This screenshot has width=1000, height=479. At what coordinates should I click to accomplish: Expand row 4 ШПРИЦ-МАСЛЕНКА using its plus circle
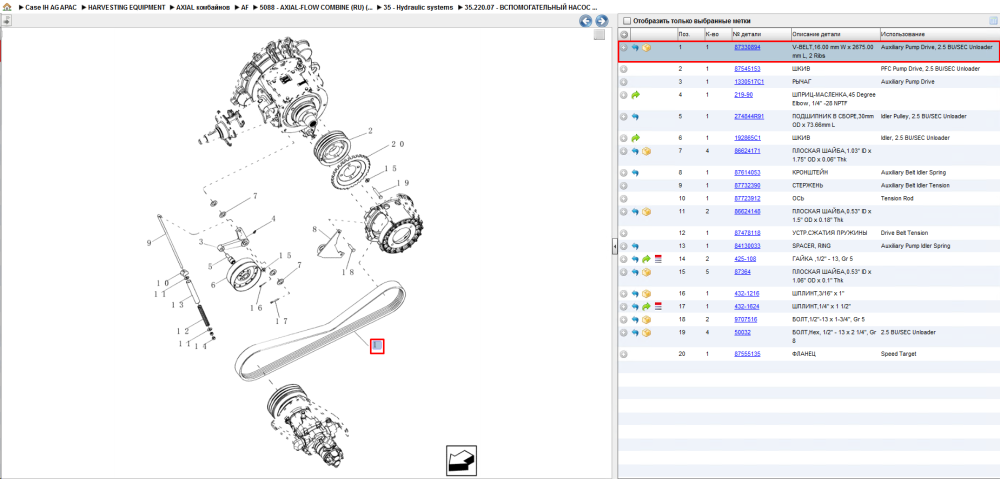coord(624,95)
